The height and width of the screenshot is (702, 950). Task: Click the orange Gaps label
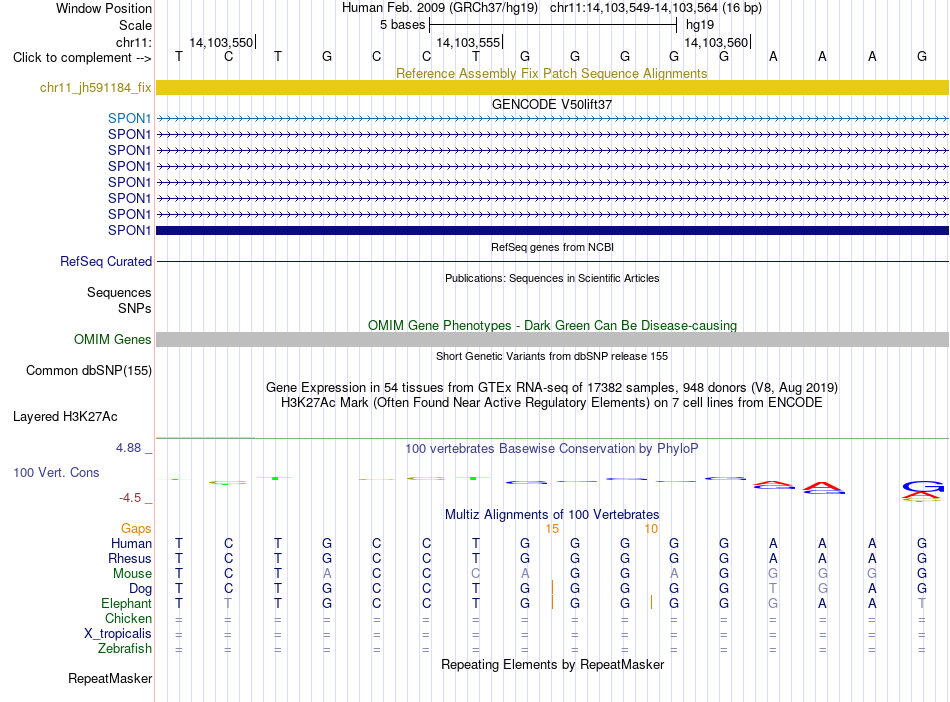point(136,528)
